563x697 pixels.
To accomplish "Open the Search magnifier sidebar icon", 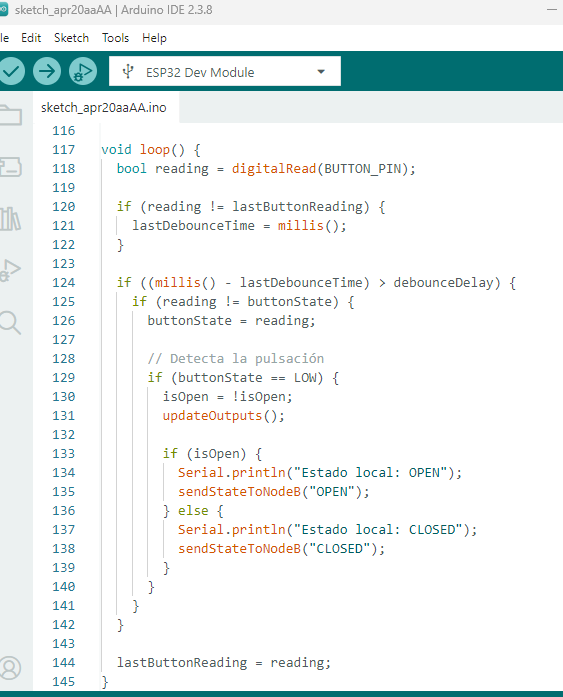I will (10, 322).
